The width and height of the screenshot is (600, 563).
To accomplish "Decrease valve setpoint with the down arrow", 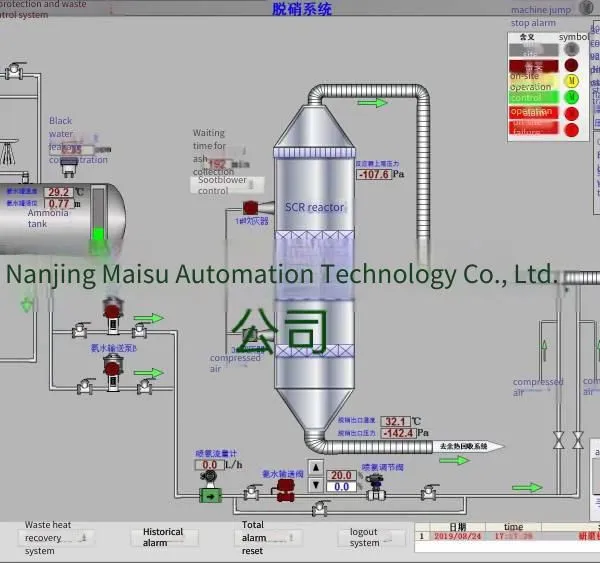I will [316, 485].
